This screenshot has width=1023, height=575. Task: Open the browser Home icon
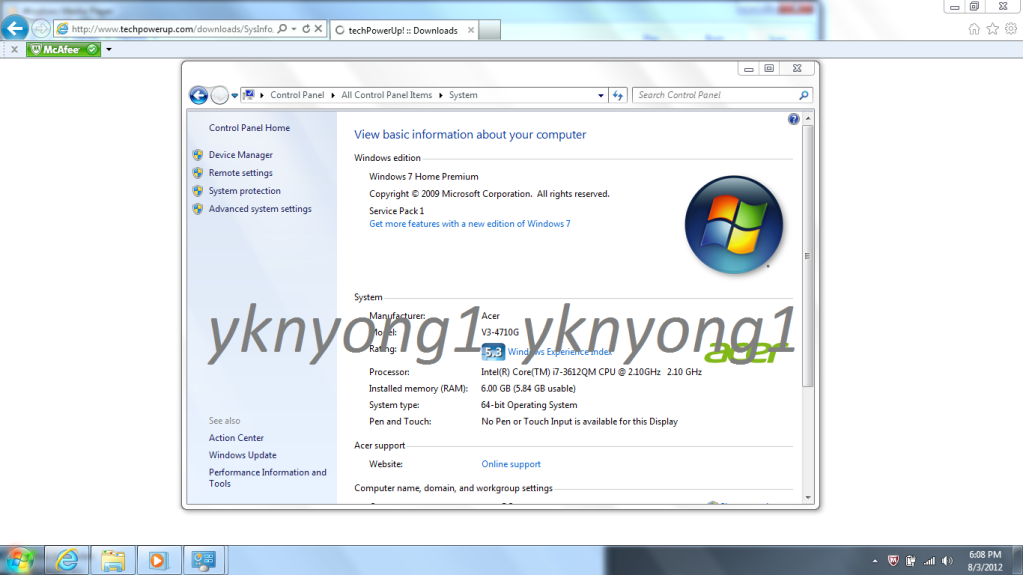click(974, 29)
